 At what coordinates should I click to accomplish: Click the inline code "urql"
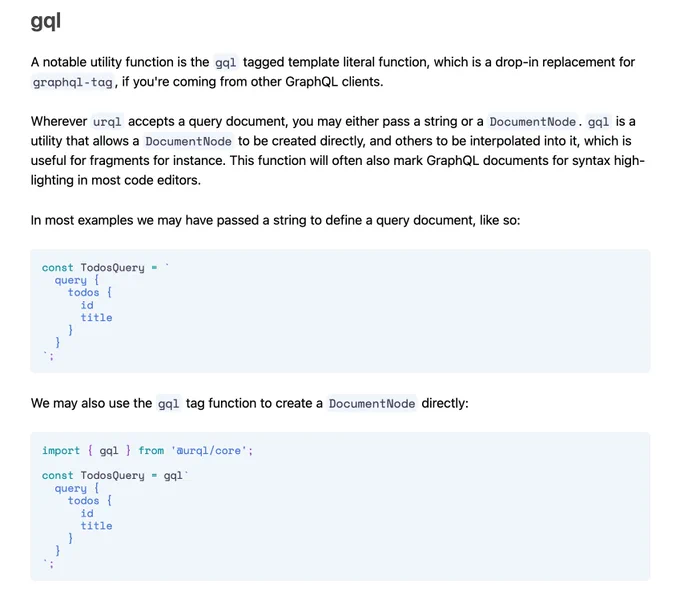[x=107, y=122]
